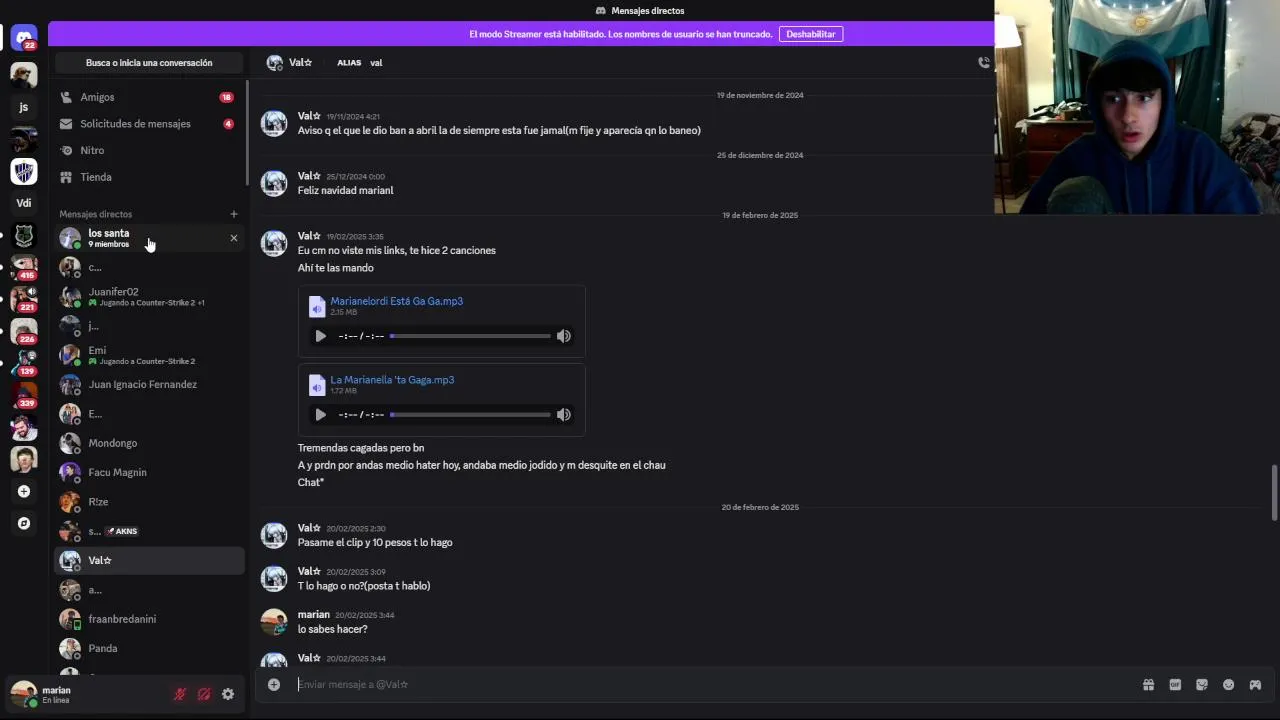The height and width of the screenshot is (720, 1280).
Task: Toggle microphone mute
Action: point(180,694)
